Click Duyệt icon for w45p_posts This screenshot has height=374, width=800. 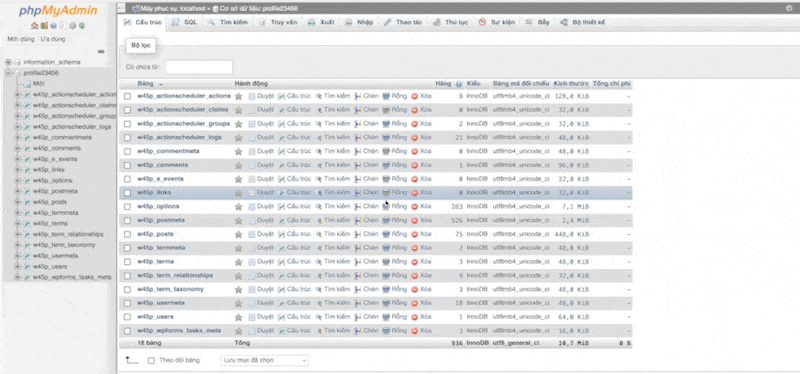[x=252, y=234]
